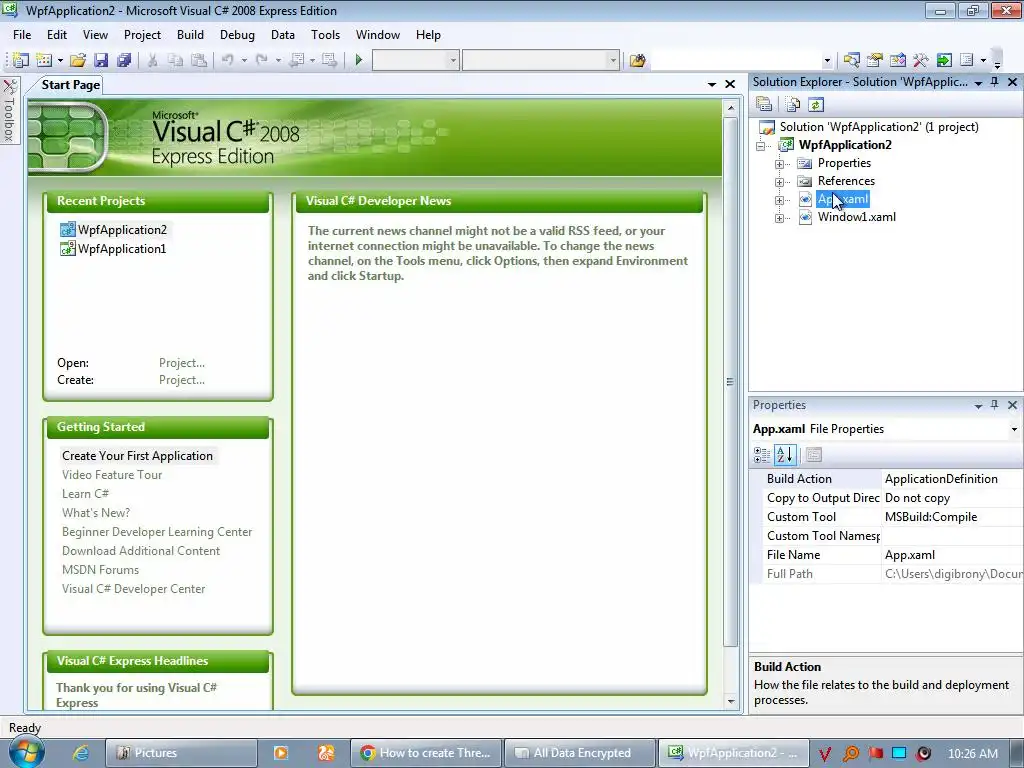Switch Properties grid to Categorized view
This screenshot has height=768, width=1024.
point(761,455)
